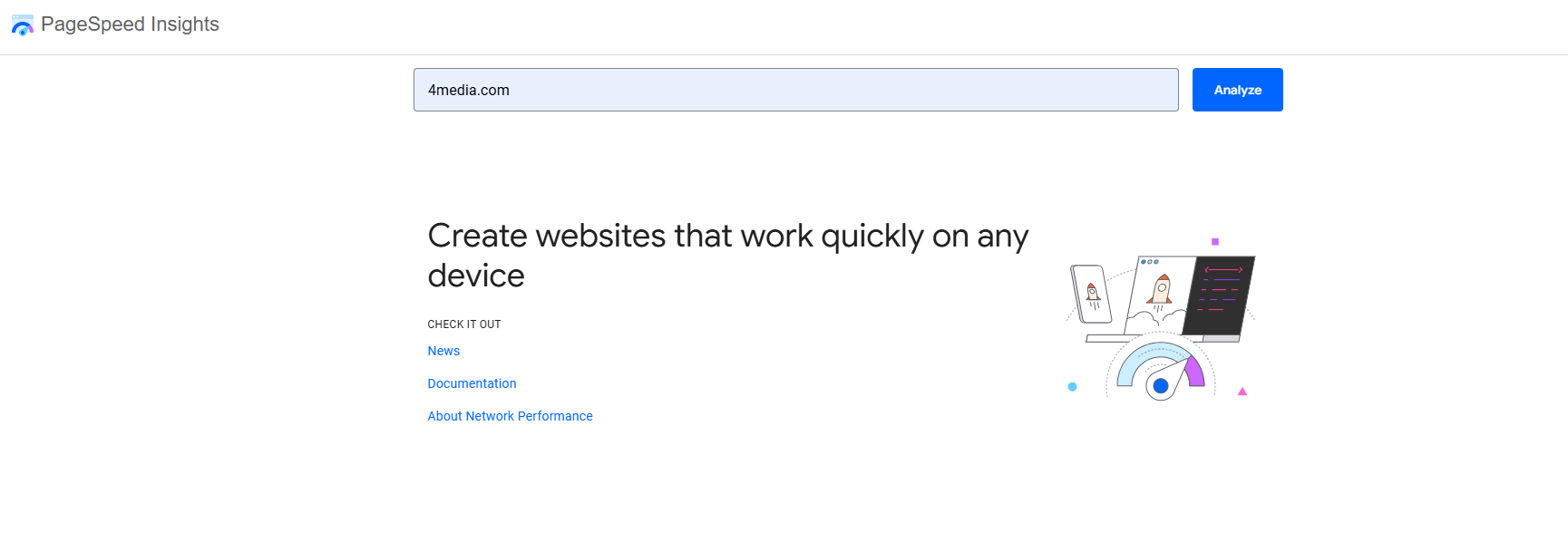Open the About Network Performance link
1568x542 pixels.
click(510, 416)
